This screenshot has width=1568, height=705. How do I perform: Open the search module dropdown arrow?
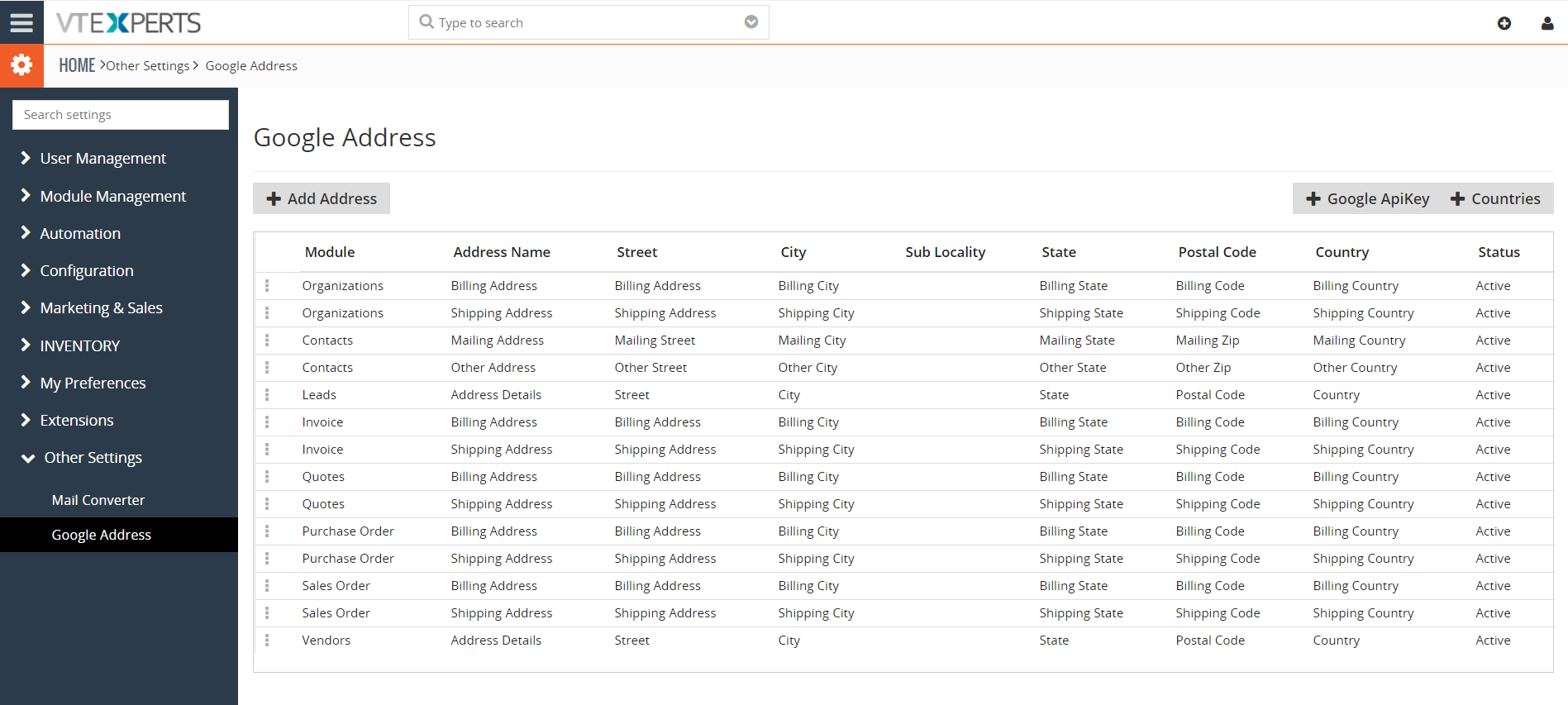click(x=751, y=22)
